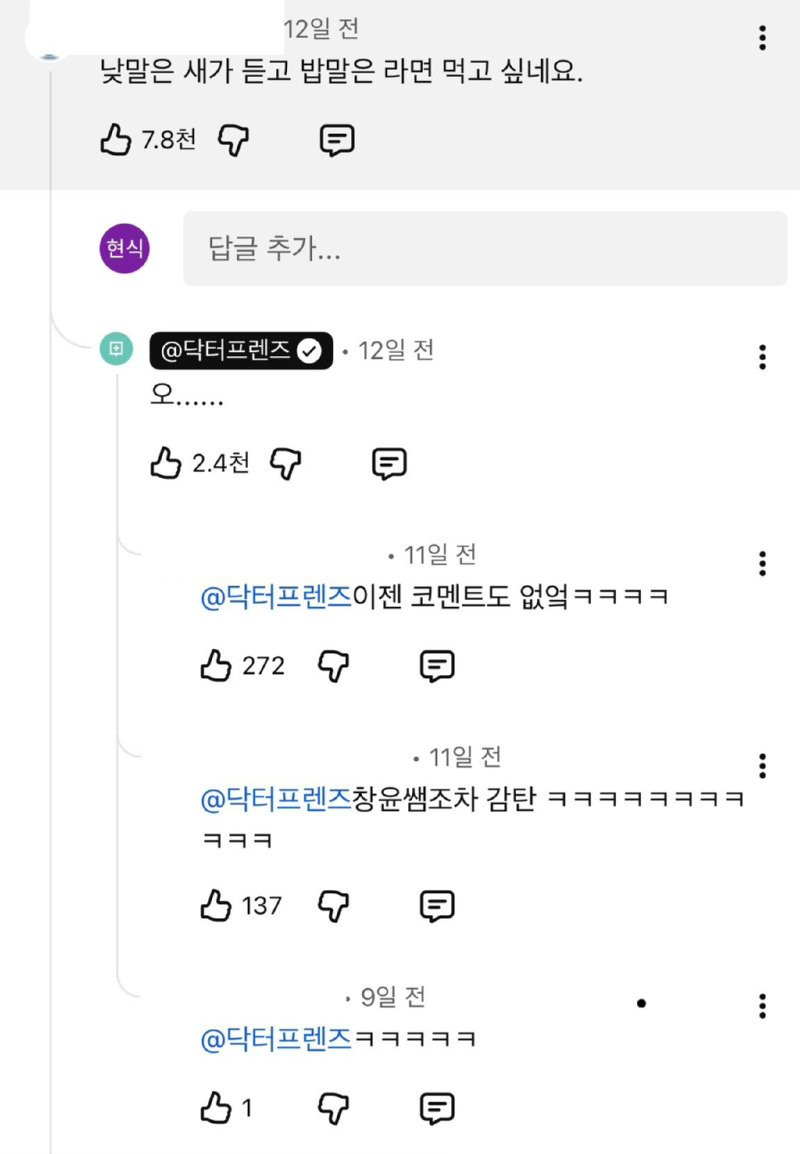Like the reply with 272 likes
This screenshot has height=1154, width=800.
[216, 665]
